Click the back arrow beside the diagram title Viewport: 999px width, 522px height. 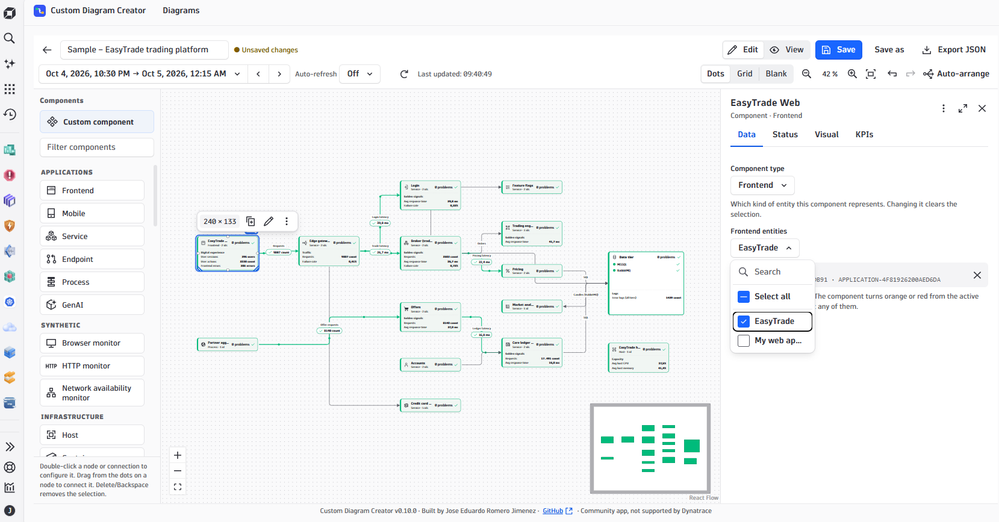[47, 50]
